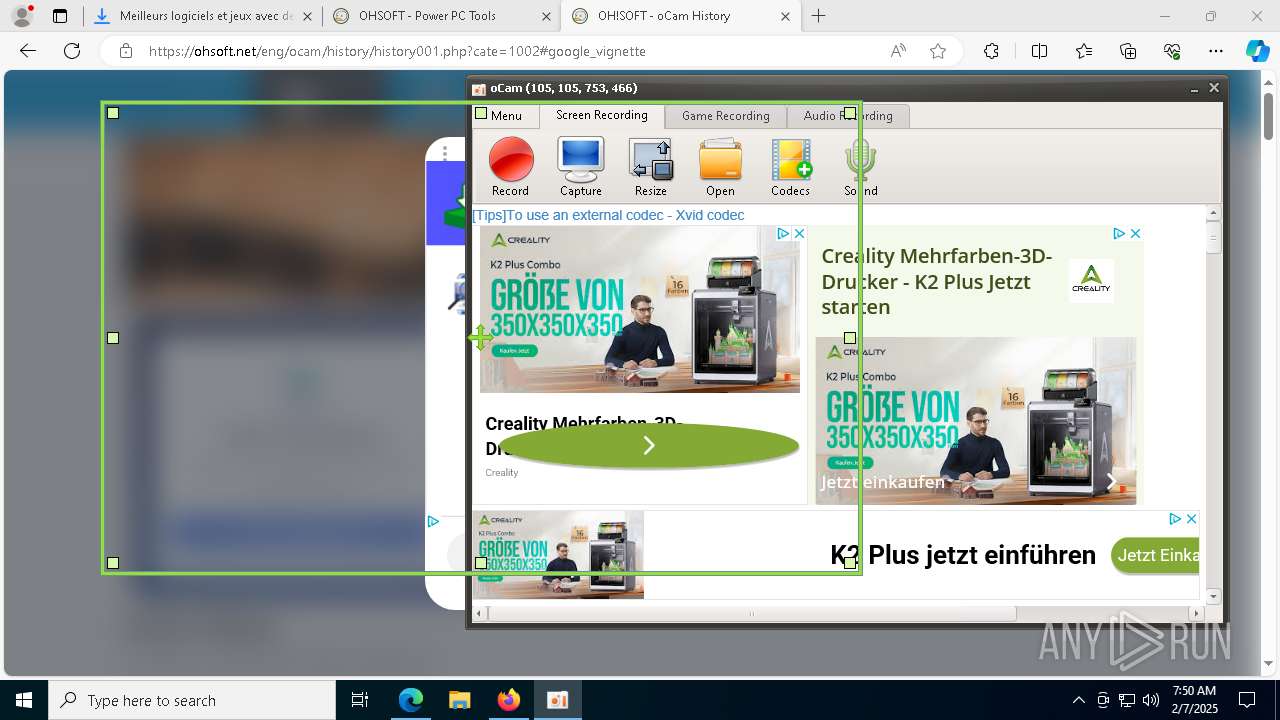Image resolution: width=1280 pixels, height=720 pixels.
Task: Switch to the Screen Recording tab
Action: tap(602, 115)
